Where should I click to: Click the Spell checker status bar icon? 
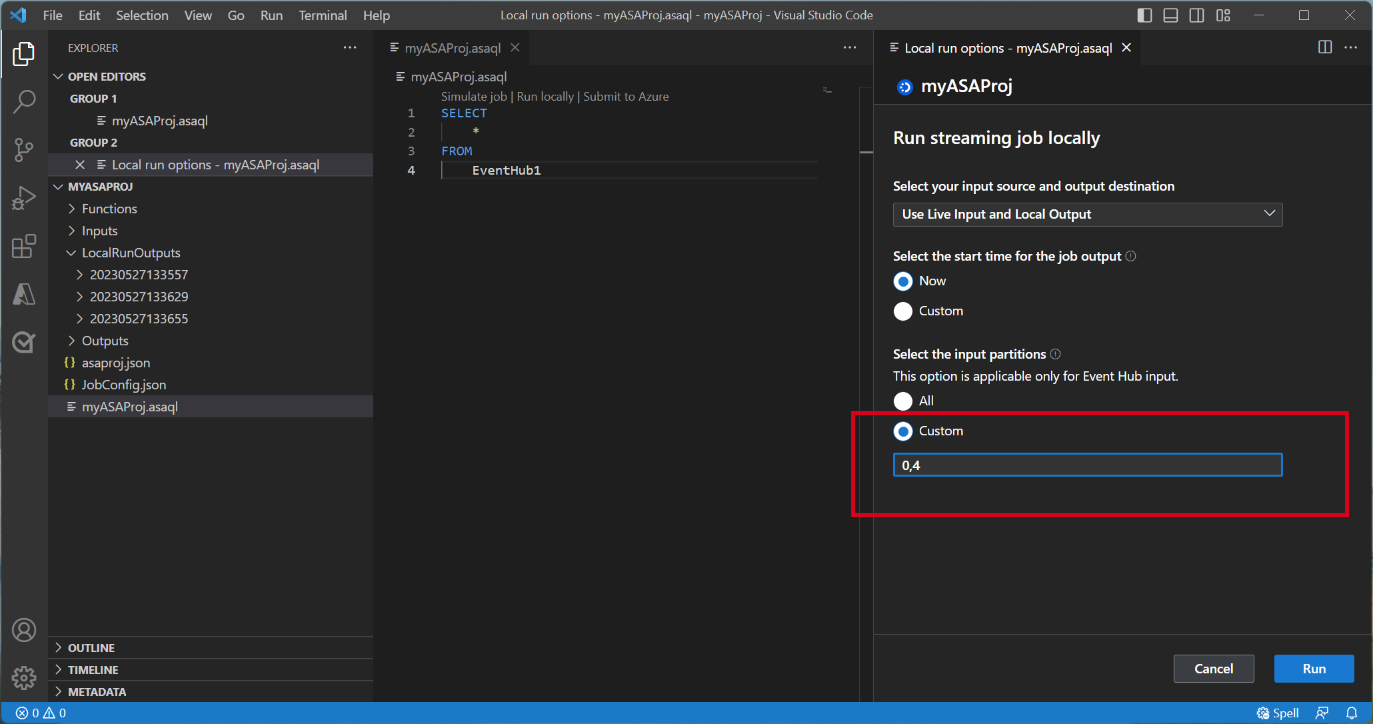pyautogui.click(x=1276, y=712)
